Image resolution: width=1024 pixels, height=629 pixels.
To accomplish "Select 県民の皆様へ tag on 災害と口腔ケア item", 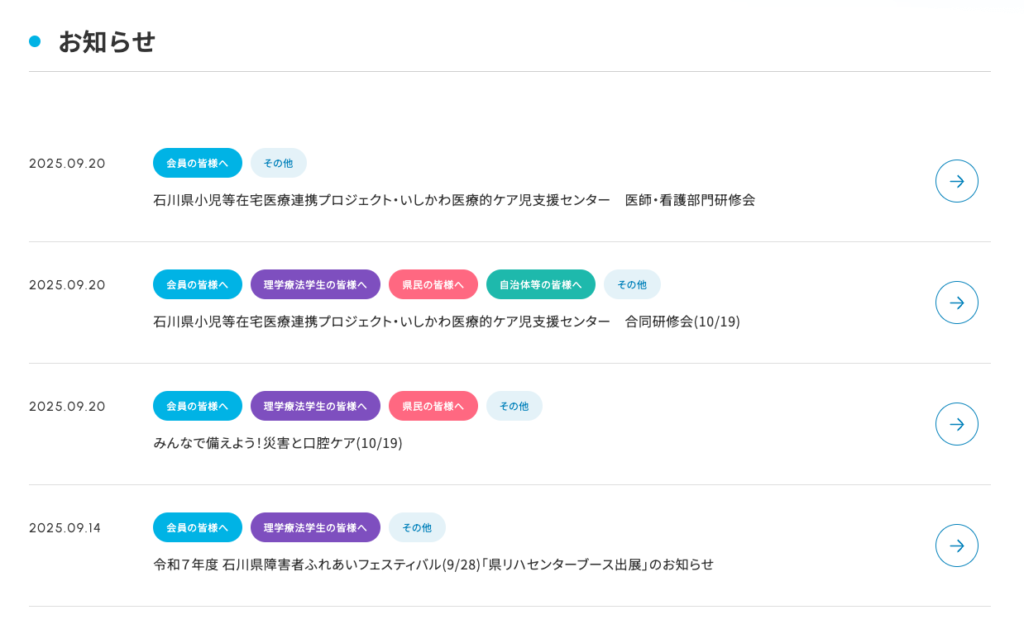I will tap(433, 406).
